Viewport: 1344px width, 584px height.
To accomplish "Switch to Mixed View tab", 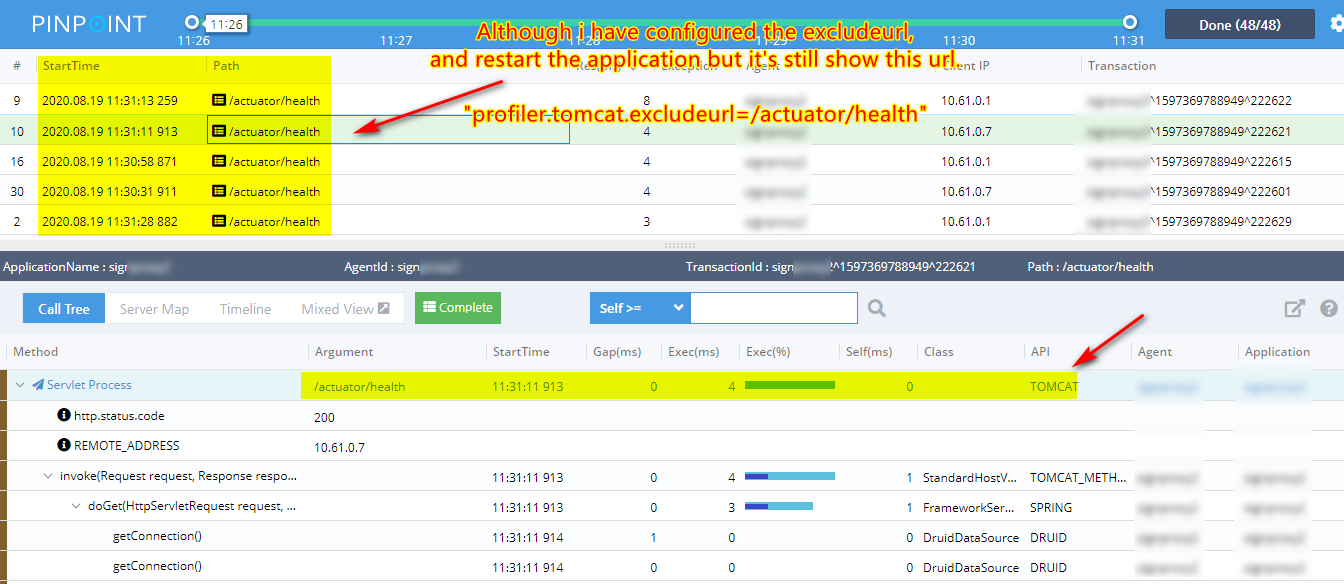I will coord(345,309).
